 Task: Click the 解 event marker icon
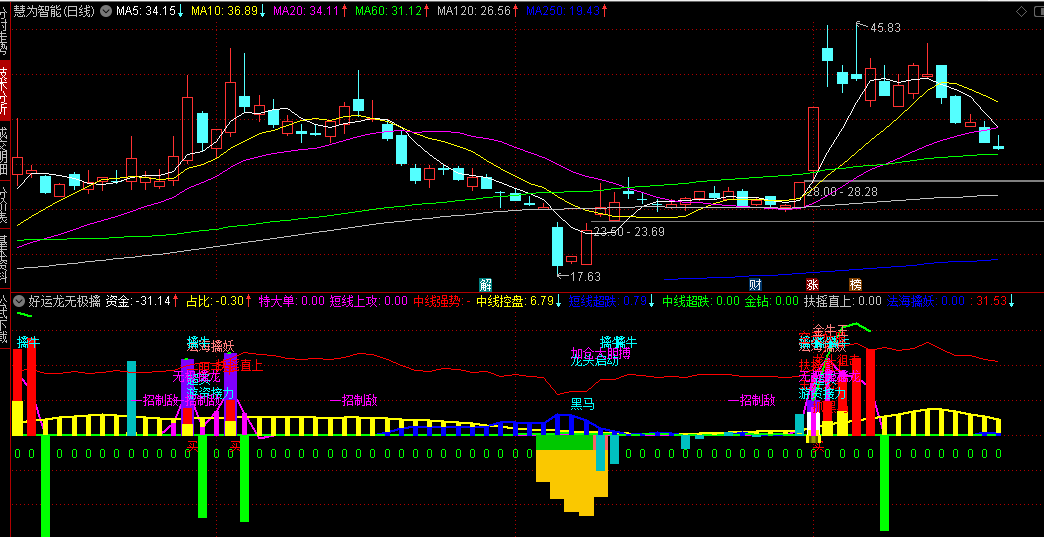pos(485,285)
